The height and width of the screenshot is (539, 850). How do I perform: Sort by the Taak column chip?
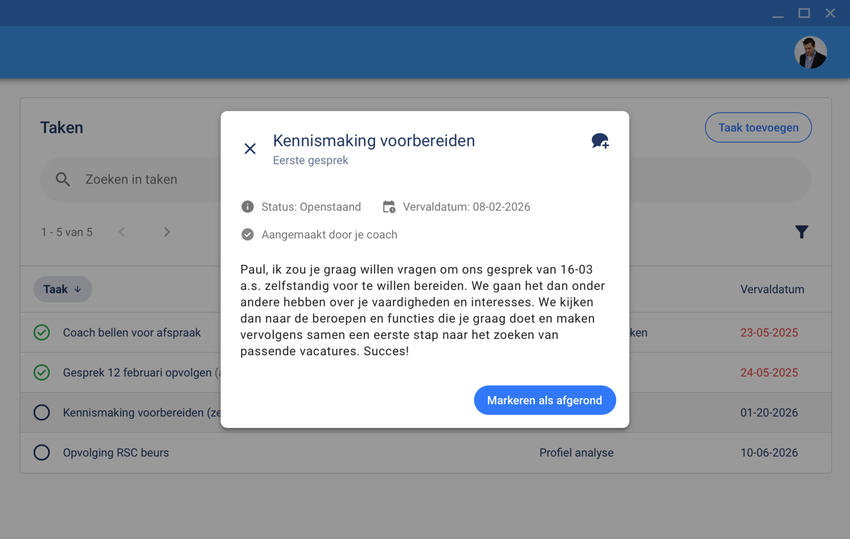[x=63, y=290]
